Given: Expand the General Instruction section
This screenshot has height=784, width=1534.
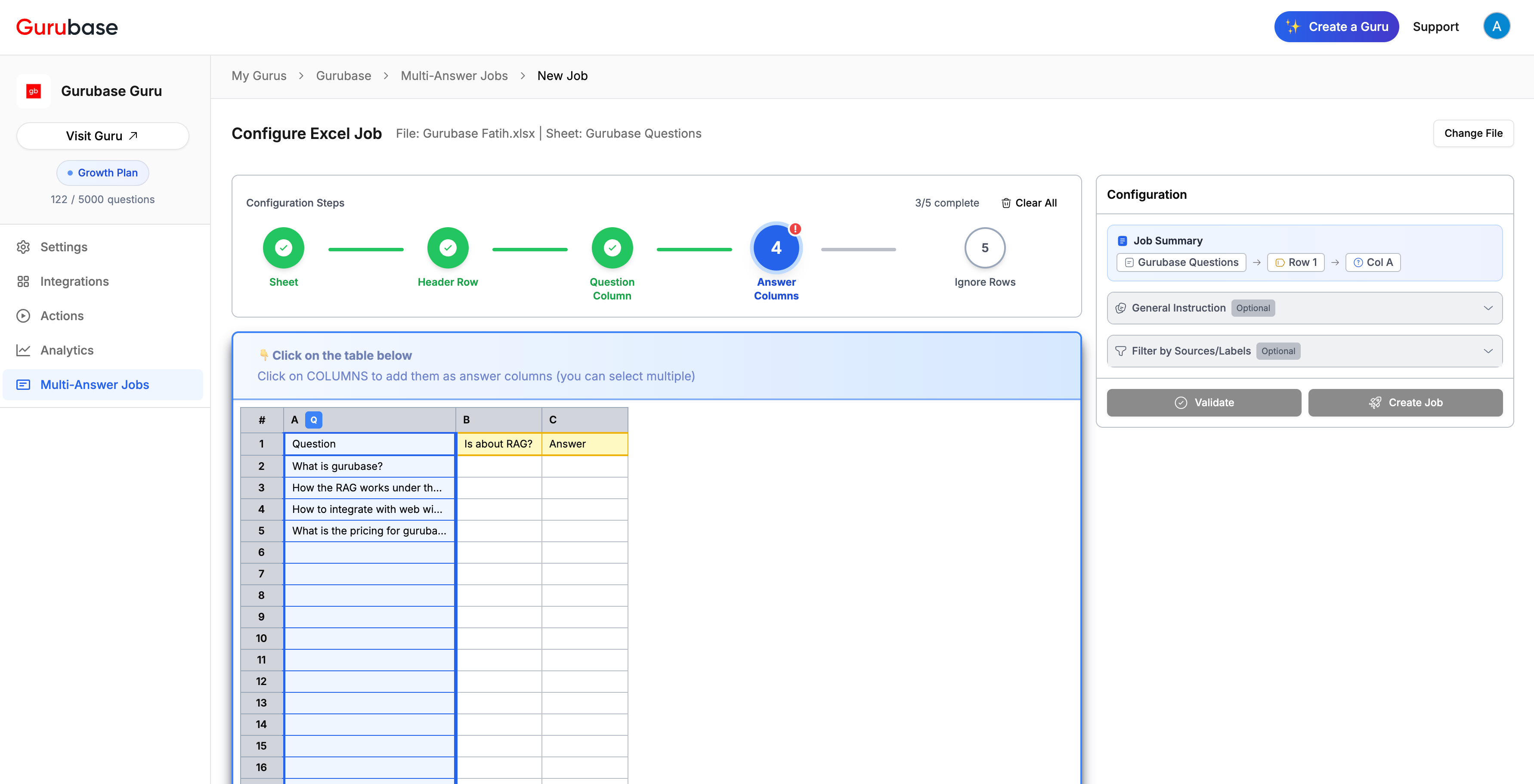Looking at the screenshot, I should [1305, 308].
